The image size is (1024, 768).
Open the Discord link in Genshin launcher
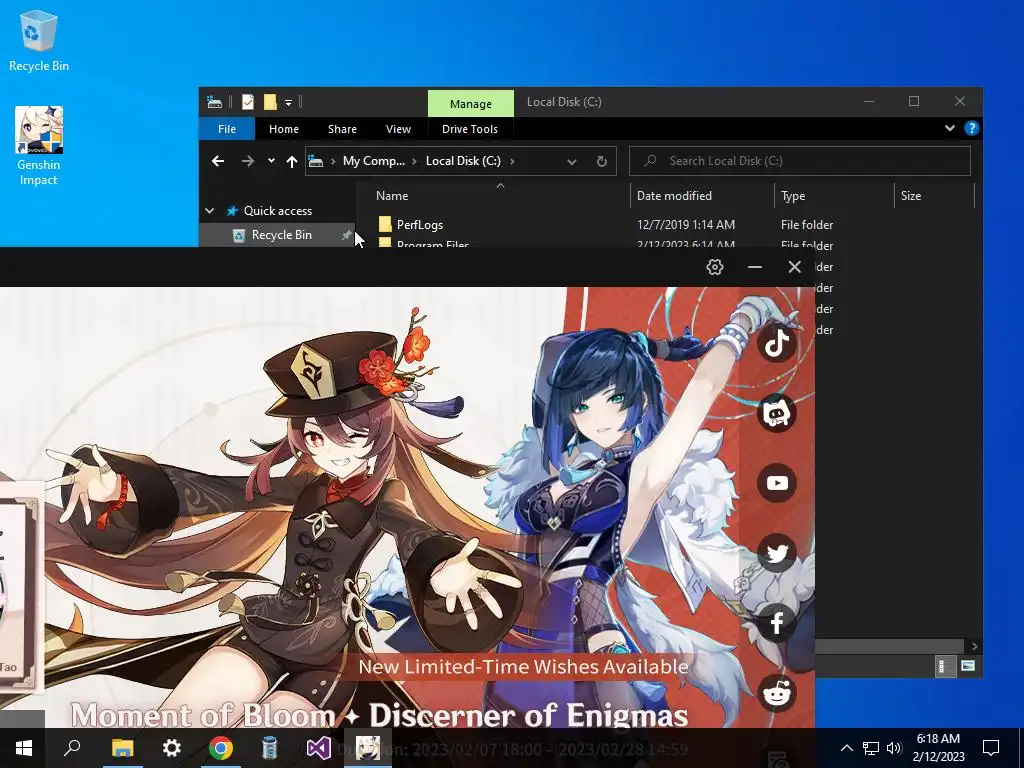[776, 413]
